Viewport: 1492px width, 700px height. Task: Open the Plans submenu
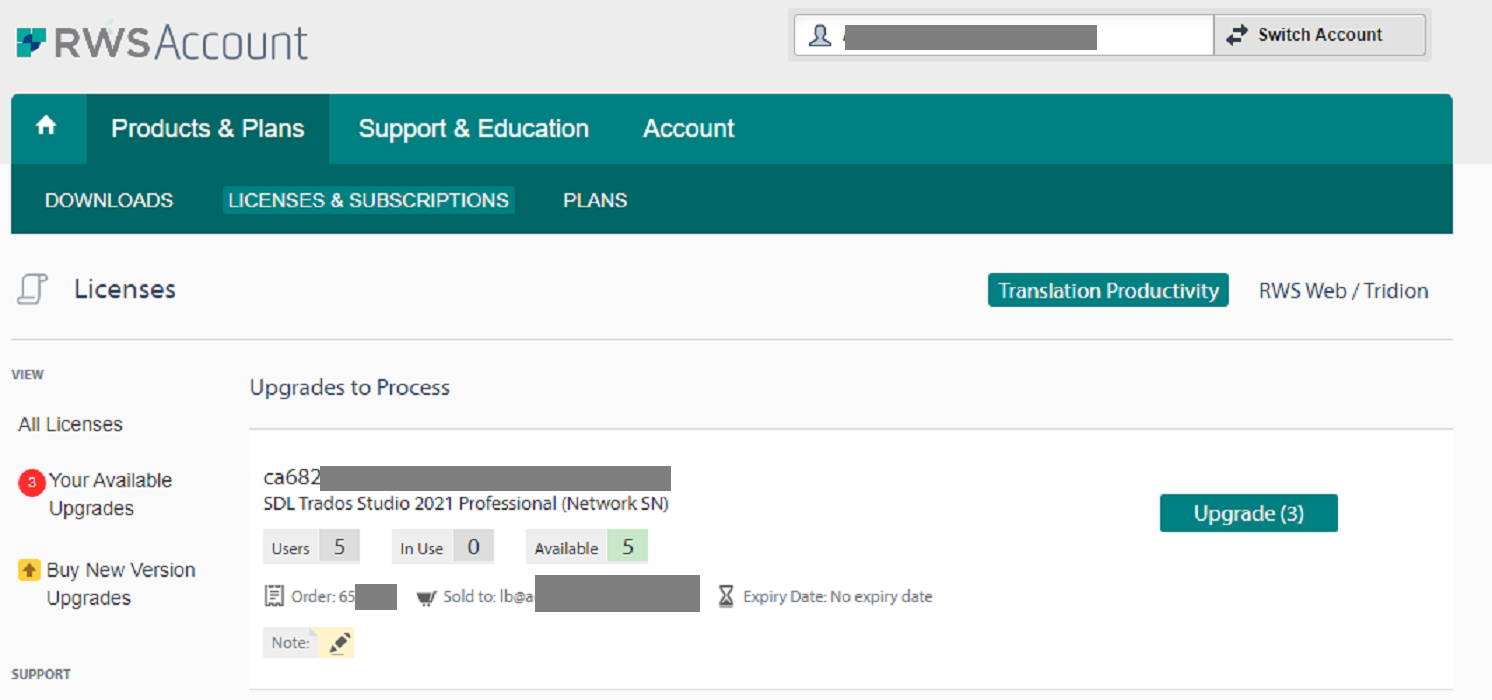[x=595, y=200]
